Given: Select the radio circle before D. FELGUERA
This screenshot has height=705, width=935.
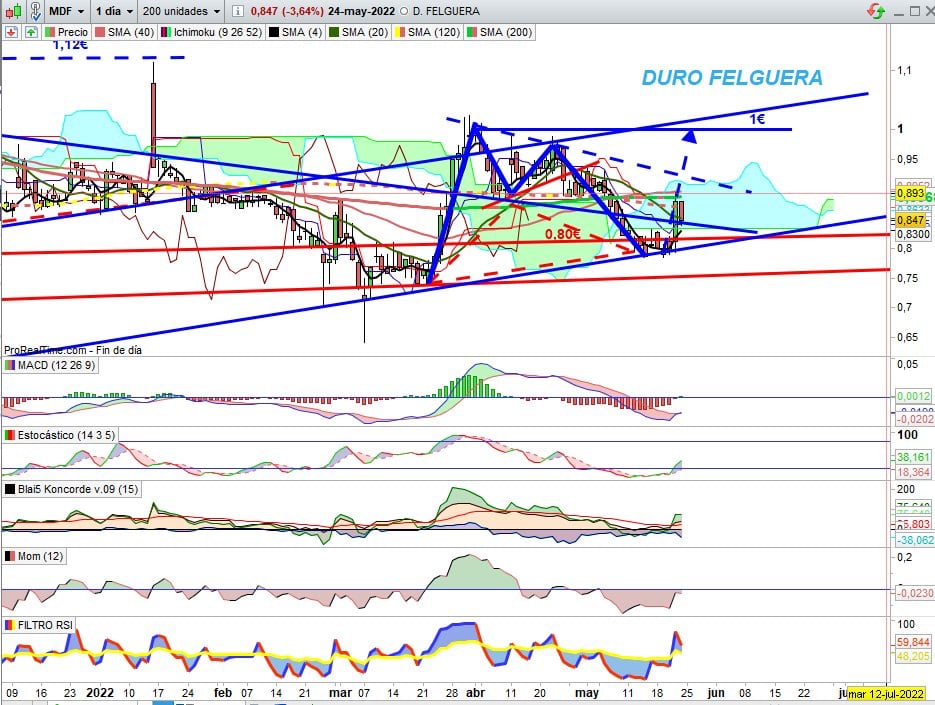Looking at the screenshot, I should tap(405, 11).
